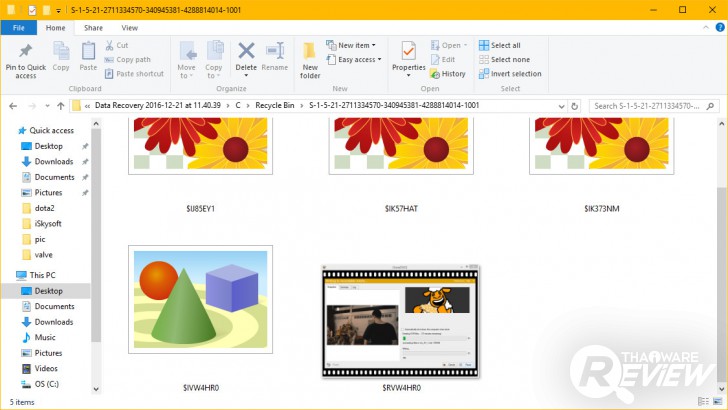Viewport: 728px width, 410px height.
Task: Select the $IK373NM image thumbnail
Action: coord(602,146)
